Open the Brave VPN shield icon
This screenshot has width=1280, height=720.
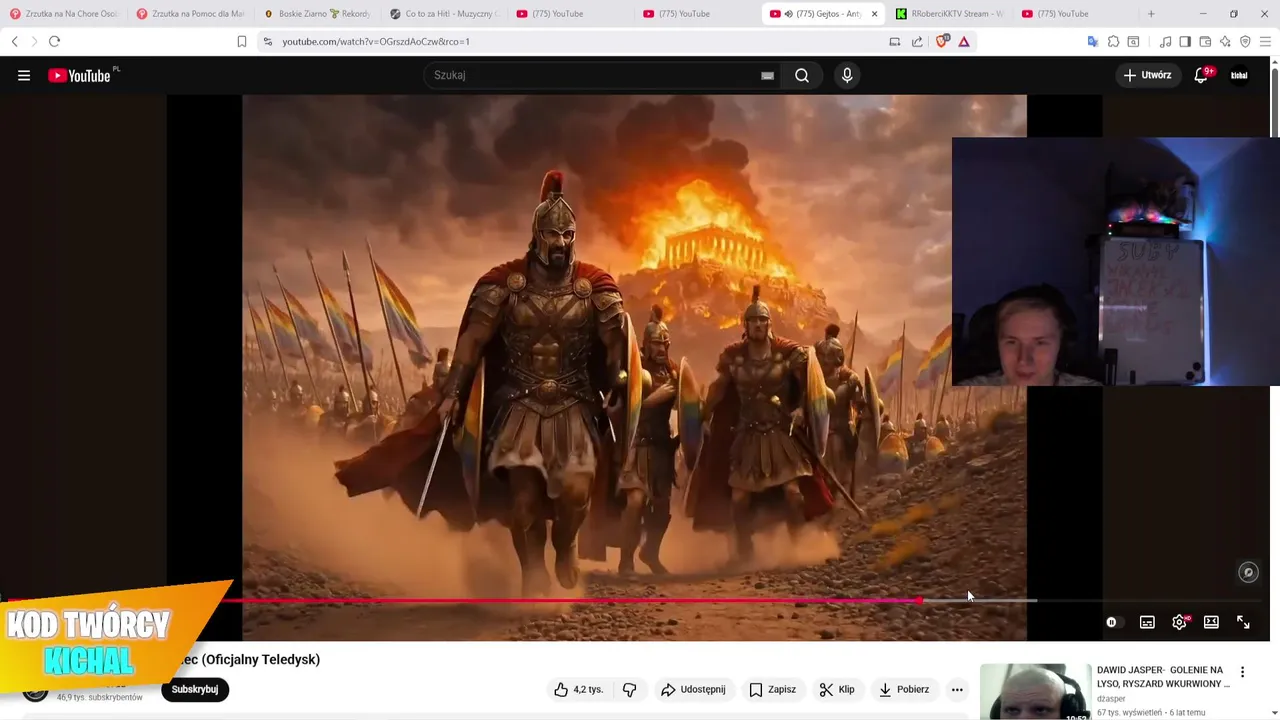tap(1245, 41)
